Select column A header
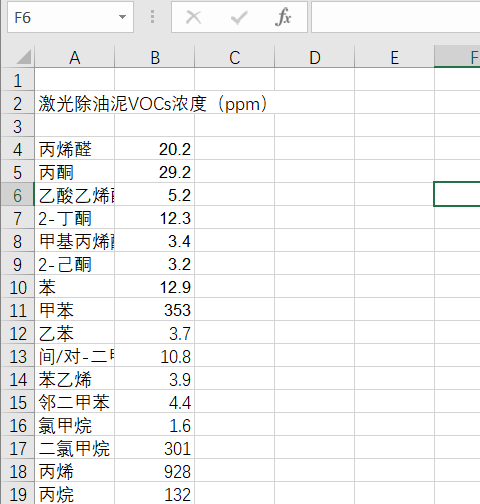The image size is (480, 504). pos(75,57)
